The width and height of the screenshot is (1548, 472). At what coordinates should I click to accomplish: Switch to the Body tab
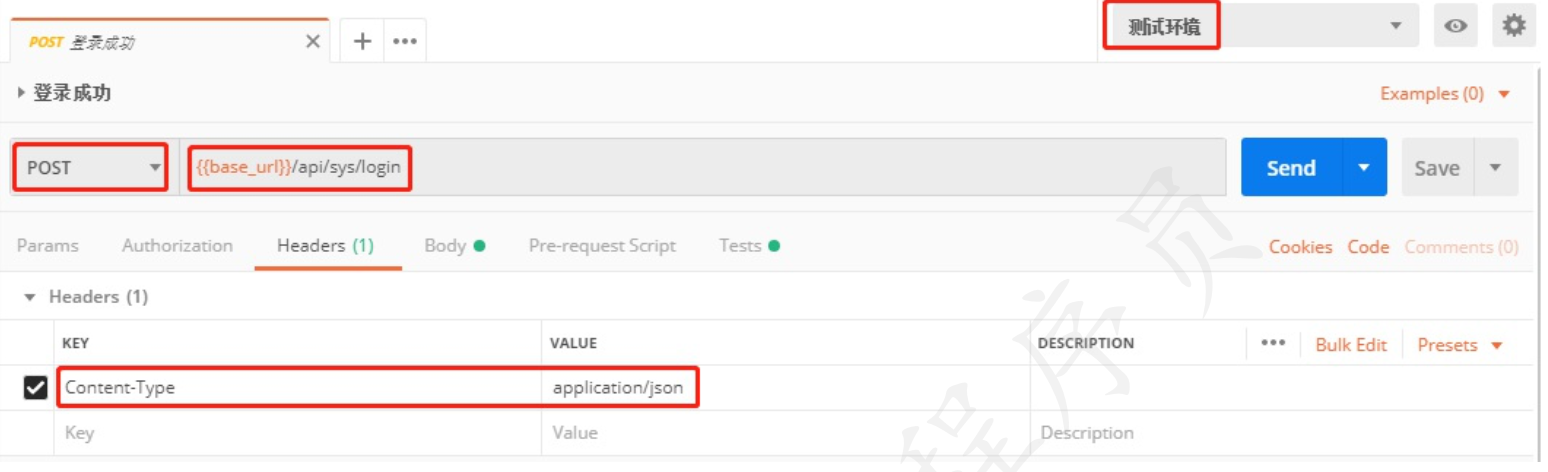point(455,245)
